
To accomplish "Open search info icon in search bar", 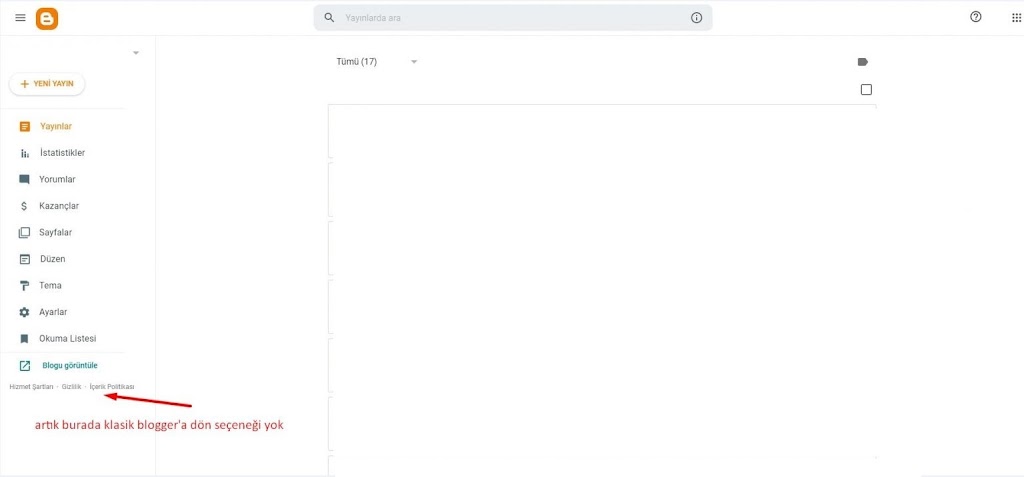I will point(697,18).
